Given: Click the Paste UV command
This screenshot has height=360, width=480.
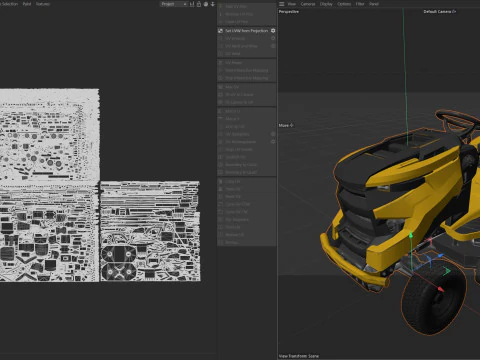Looking at the screenshot, I should [233, 189].
